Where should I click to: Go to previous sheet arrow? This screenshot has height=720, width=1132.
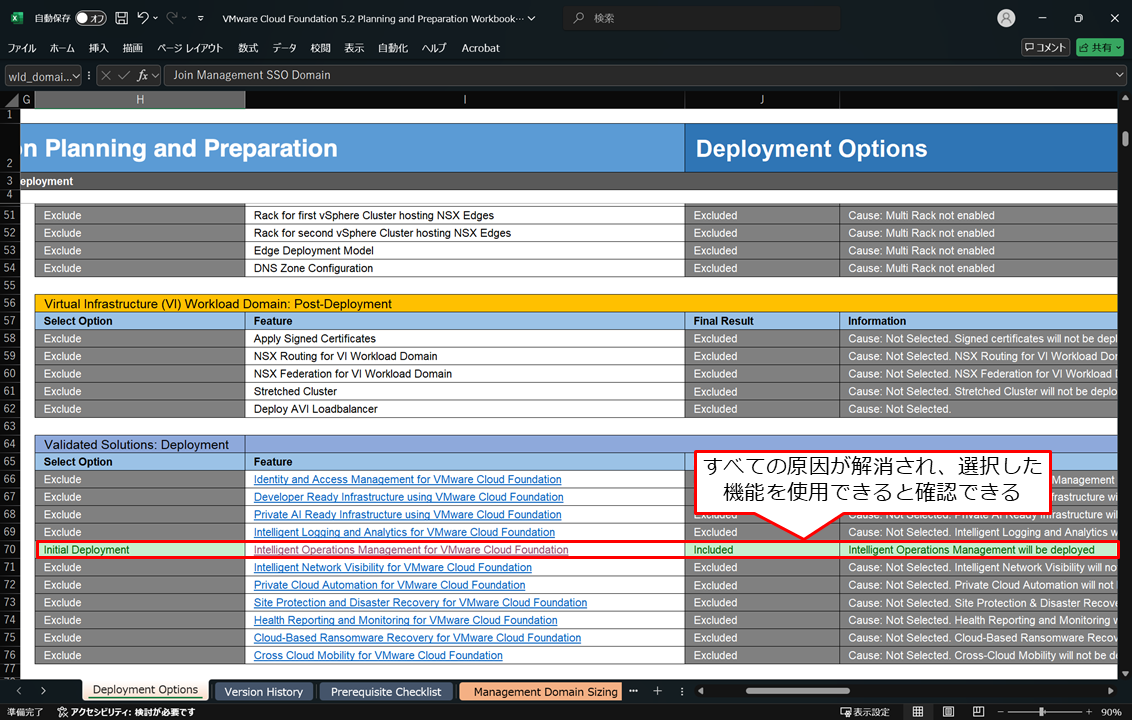tap(19, 691)
